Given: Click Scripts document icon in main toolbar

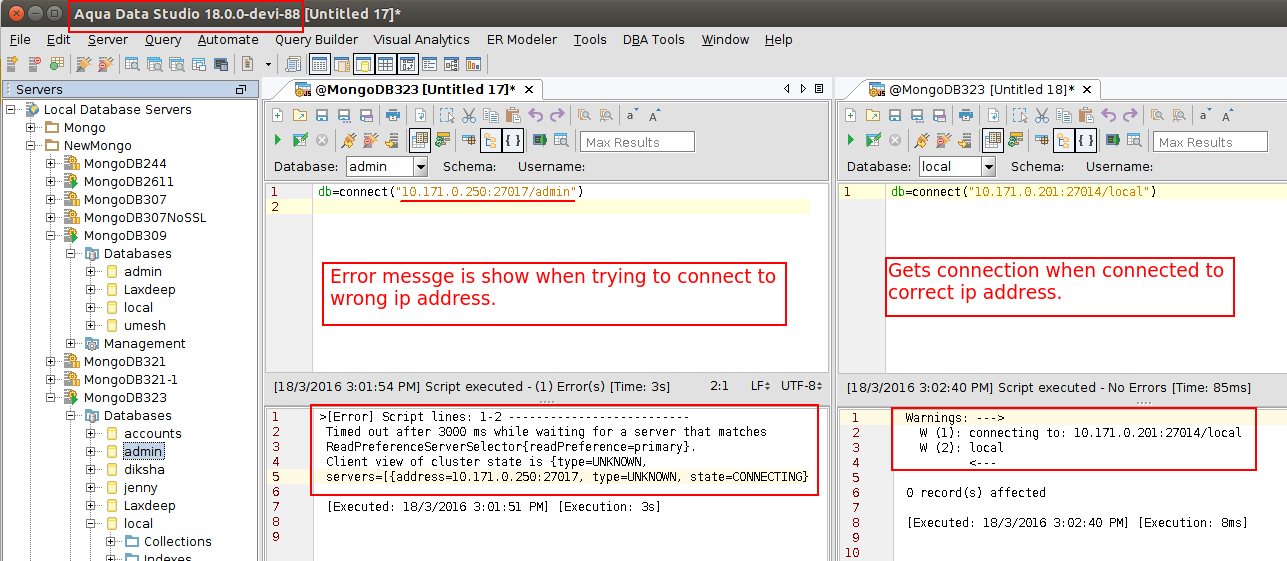Looking at the screenshot, I should [292, 64].
